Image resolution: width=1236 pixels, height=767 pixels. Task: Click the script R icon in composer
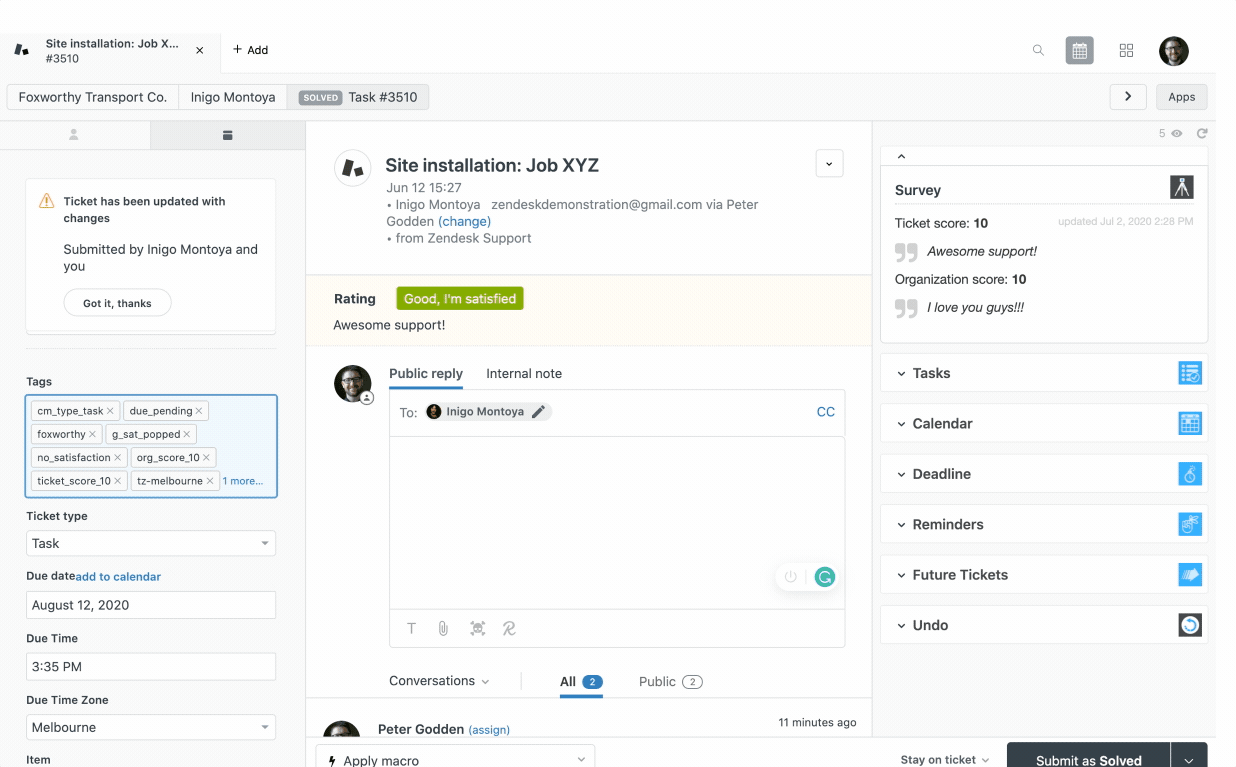[509, 628]
